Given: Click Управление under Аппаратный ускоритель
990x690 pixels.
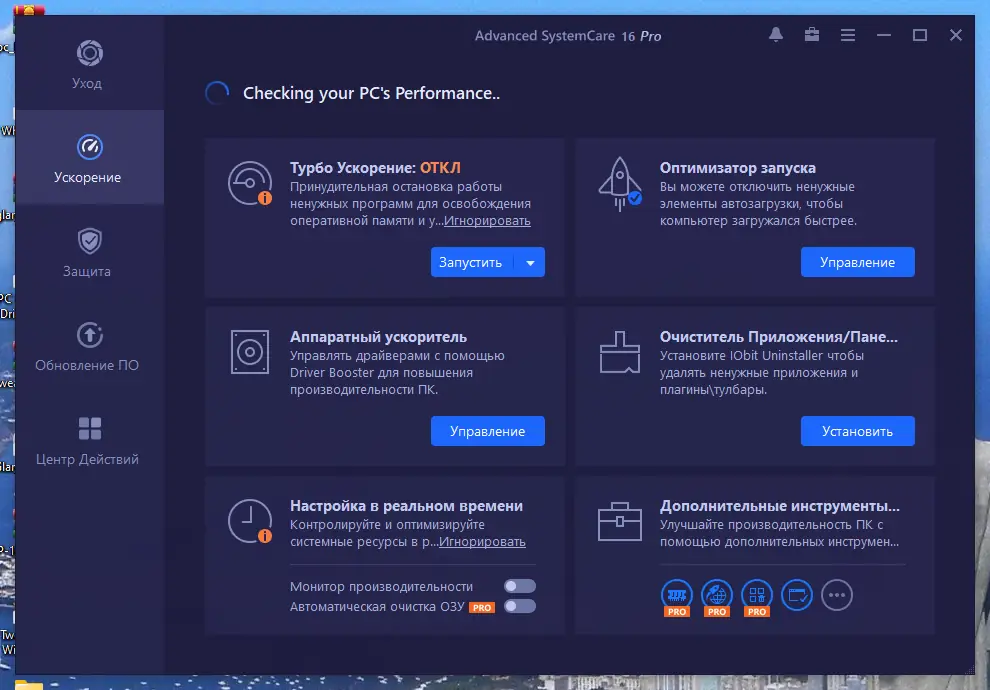Looking at the screenshot, I should pyautogui.click(x=487, y=431).
